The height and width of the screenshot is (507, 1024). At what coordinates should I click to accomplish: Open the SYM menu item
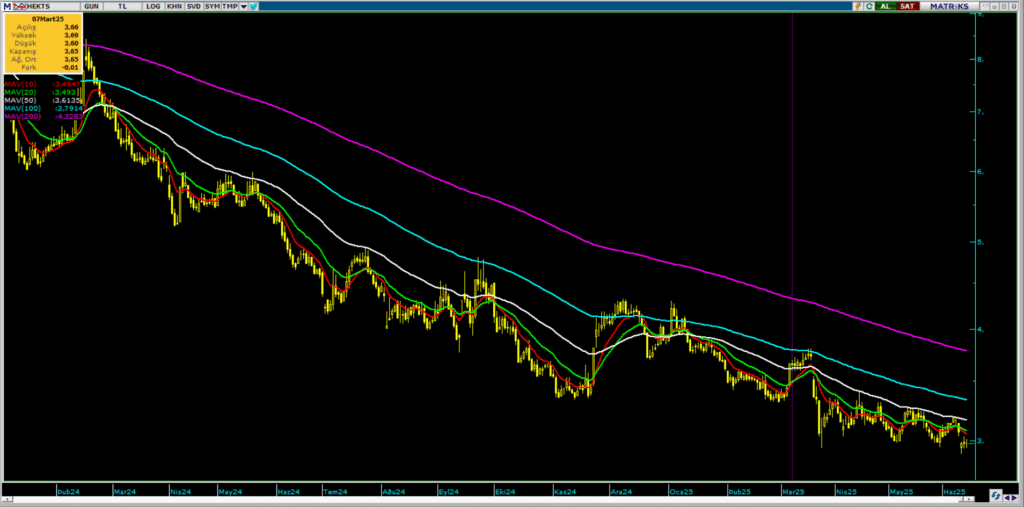tap(212, 7)
